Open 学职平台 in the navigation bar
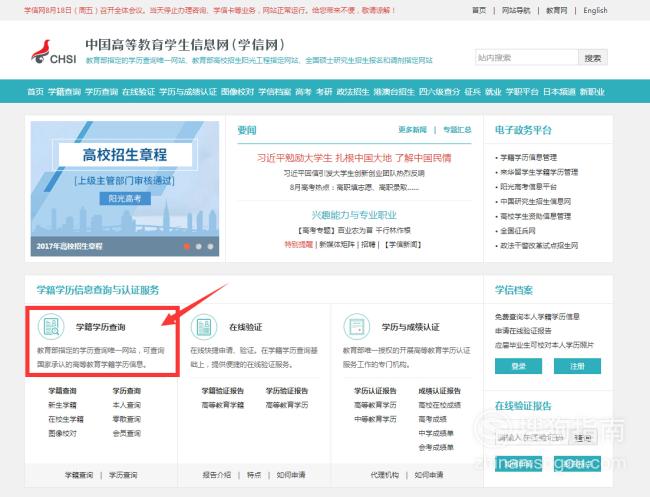 522,92
